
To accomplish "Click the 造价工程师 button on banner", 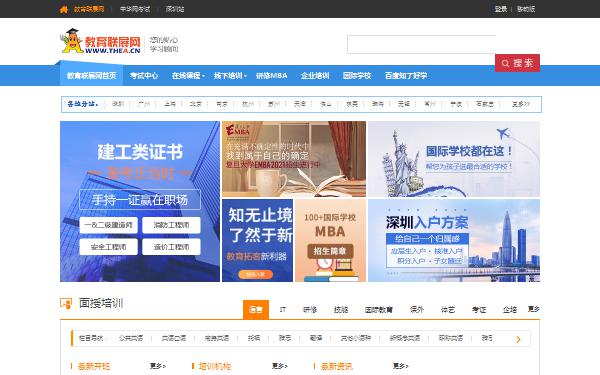I will pos(171,247).
